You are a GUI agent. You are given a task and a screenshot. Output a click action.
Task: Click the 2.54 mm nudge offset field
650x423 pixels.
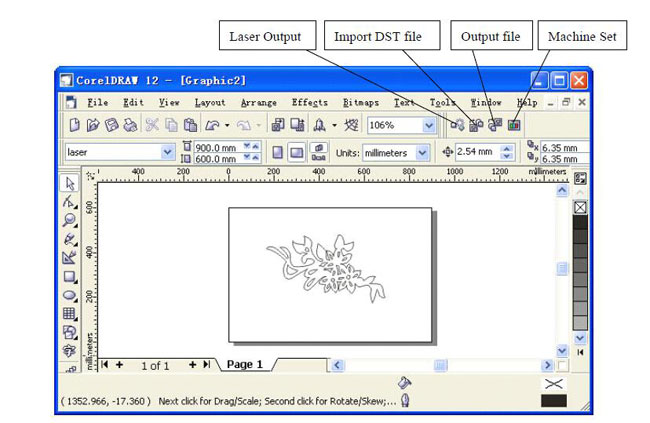click(476, 152)
